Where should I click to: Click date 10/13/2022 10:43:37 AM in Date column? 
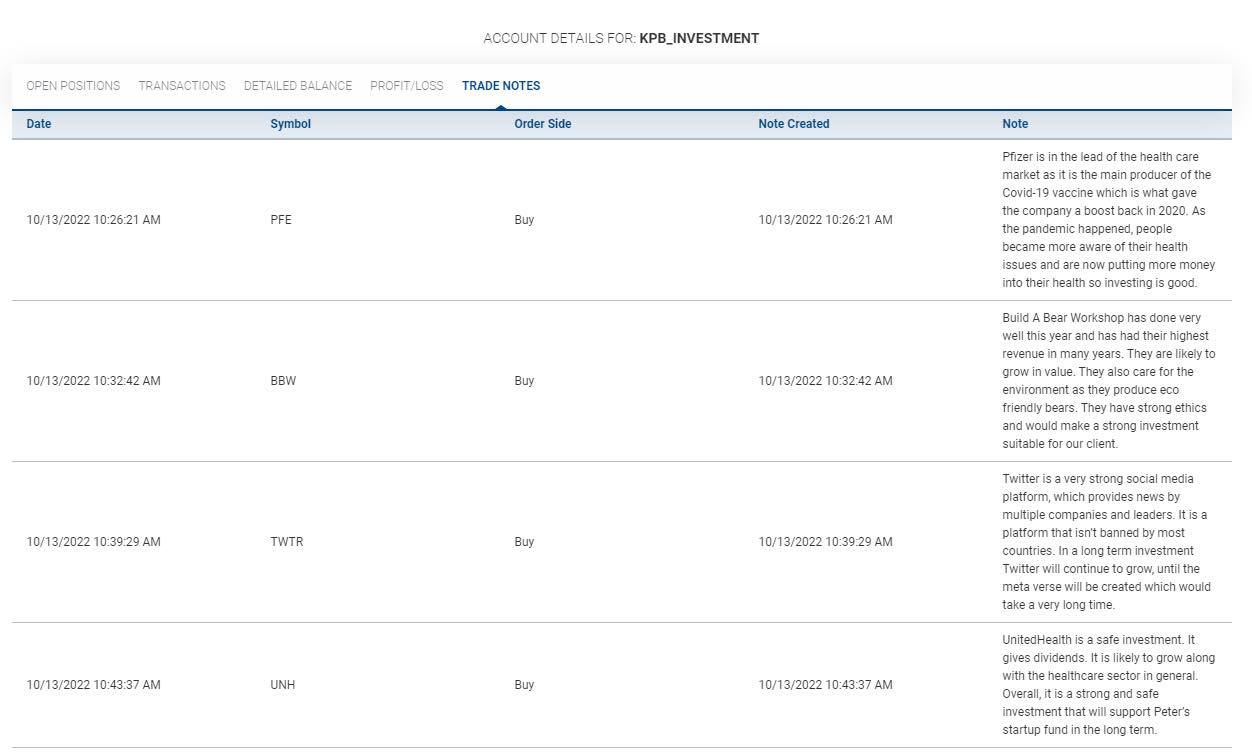[93, 685]
